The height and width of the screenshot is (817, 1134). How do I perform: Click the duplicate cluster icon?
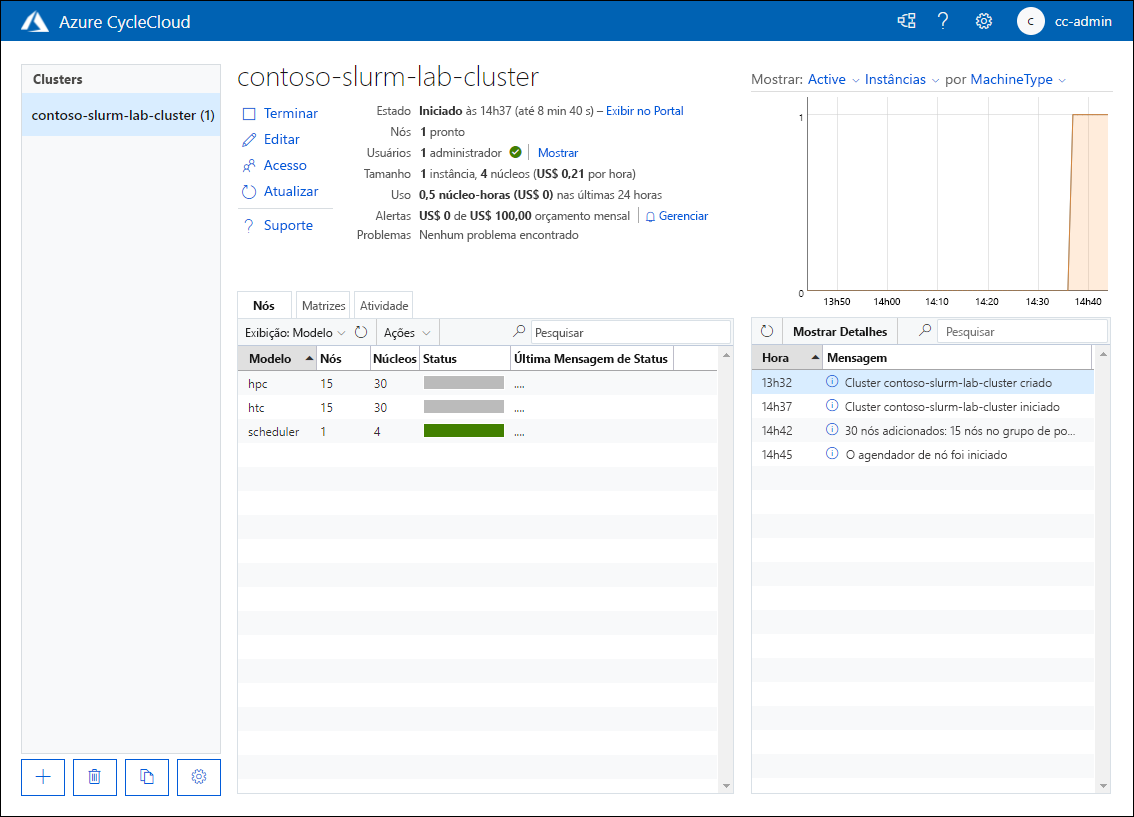(146, 777)
